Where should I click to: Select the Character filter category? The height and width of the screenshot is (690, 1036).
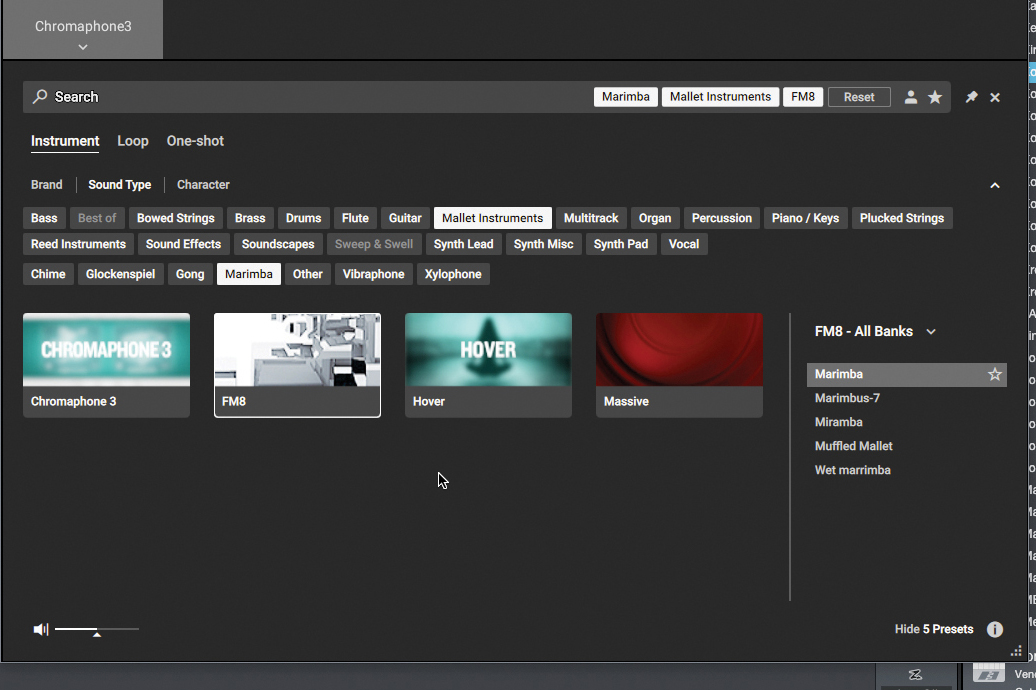click(x=203, y=185)
